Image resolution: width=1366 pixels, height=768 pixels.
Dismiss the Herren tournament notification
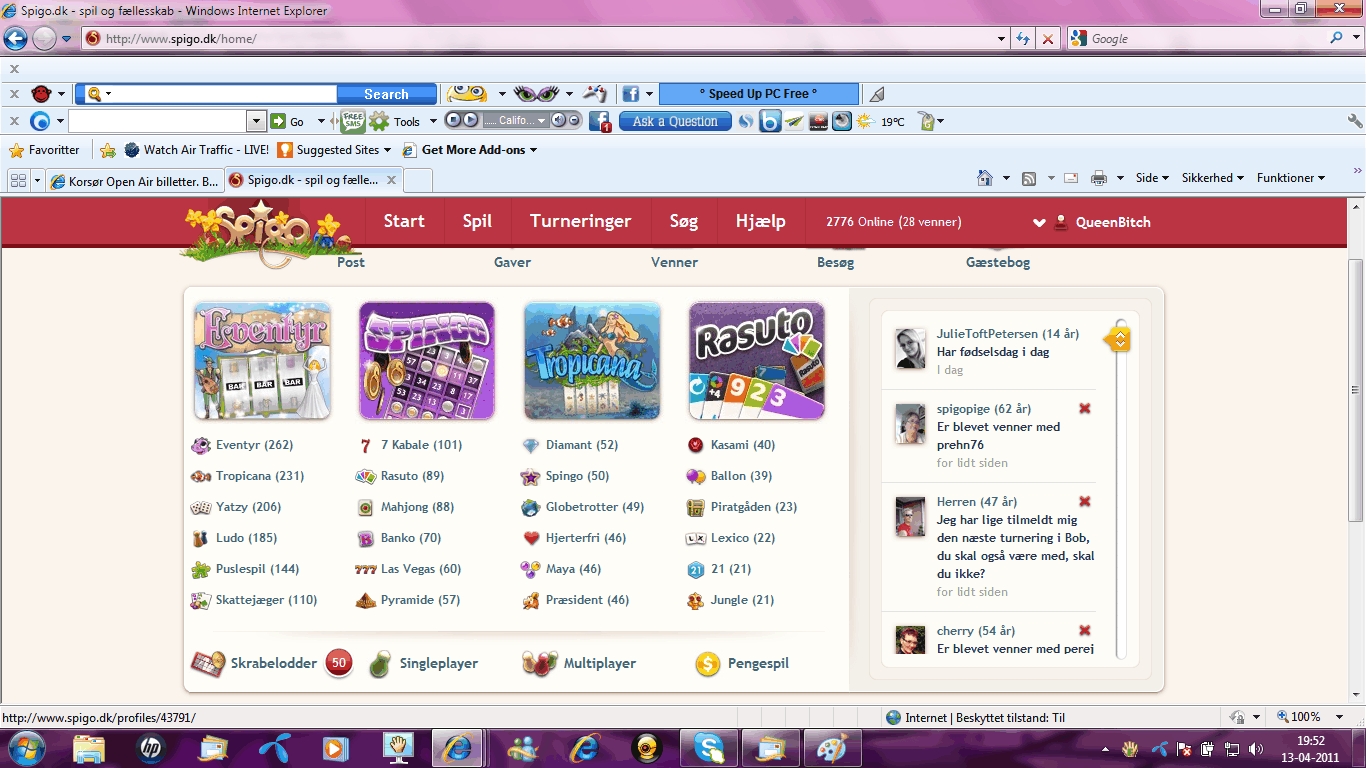tap(1085, 502)
